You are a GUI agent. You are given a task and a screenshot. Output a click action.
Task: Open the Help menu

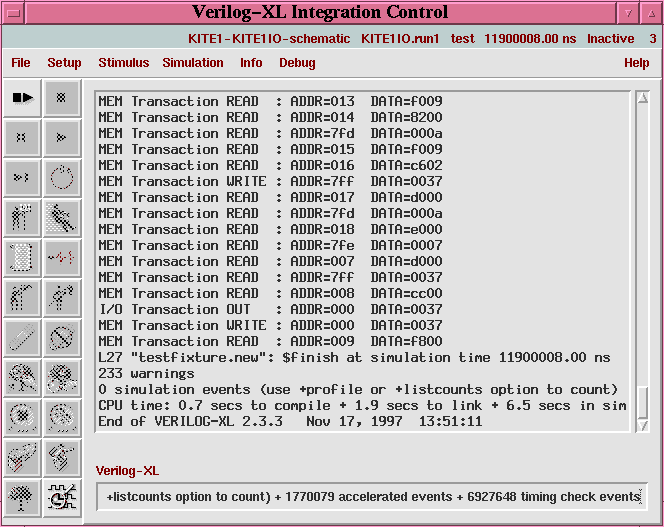click(x=636, y=63)
